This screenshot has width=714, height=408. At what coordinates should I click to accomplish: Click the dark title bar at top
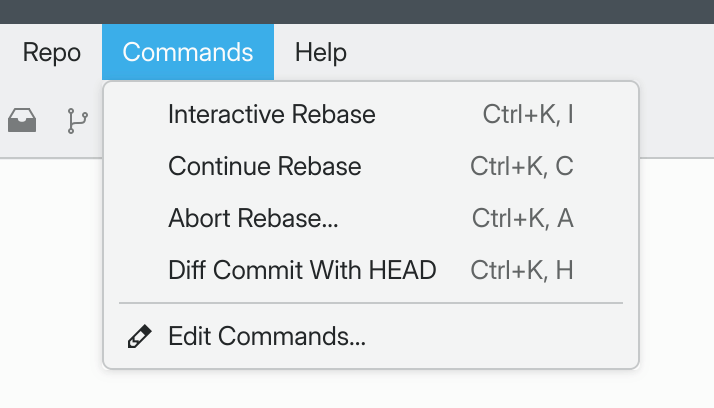coord(357,12)
